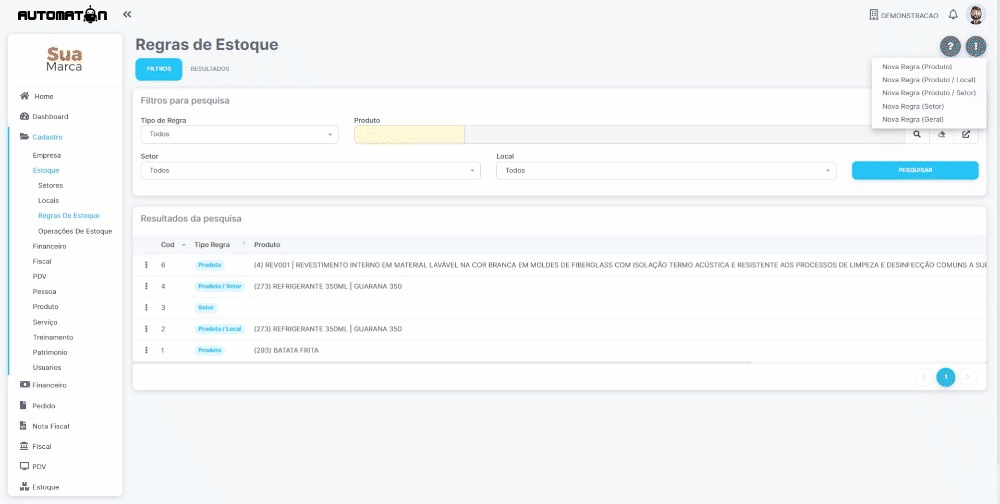Screen dimensions: 1000x504
Task: Expand the Tipo de Regra dropdown
Action: [239, 135]
